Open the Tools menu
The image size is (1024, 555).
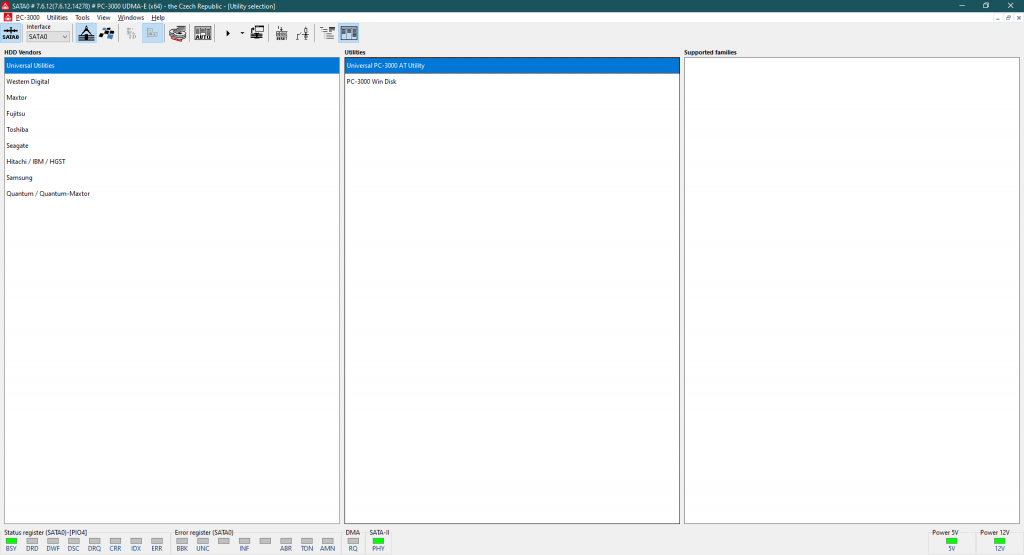coord(82,17)
